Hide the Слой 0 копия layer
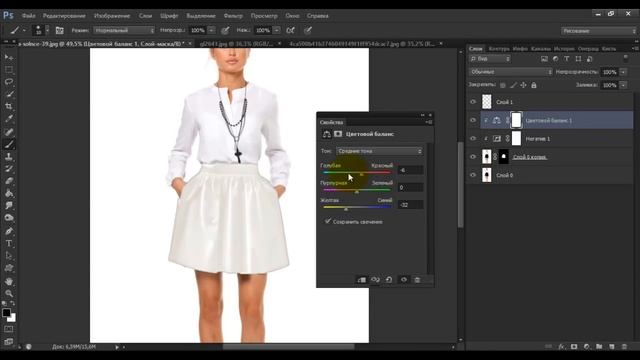 click(x=473, y=157)
